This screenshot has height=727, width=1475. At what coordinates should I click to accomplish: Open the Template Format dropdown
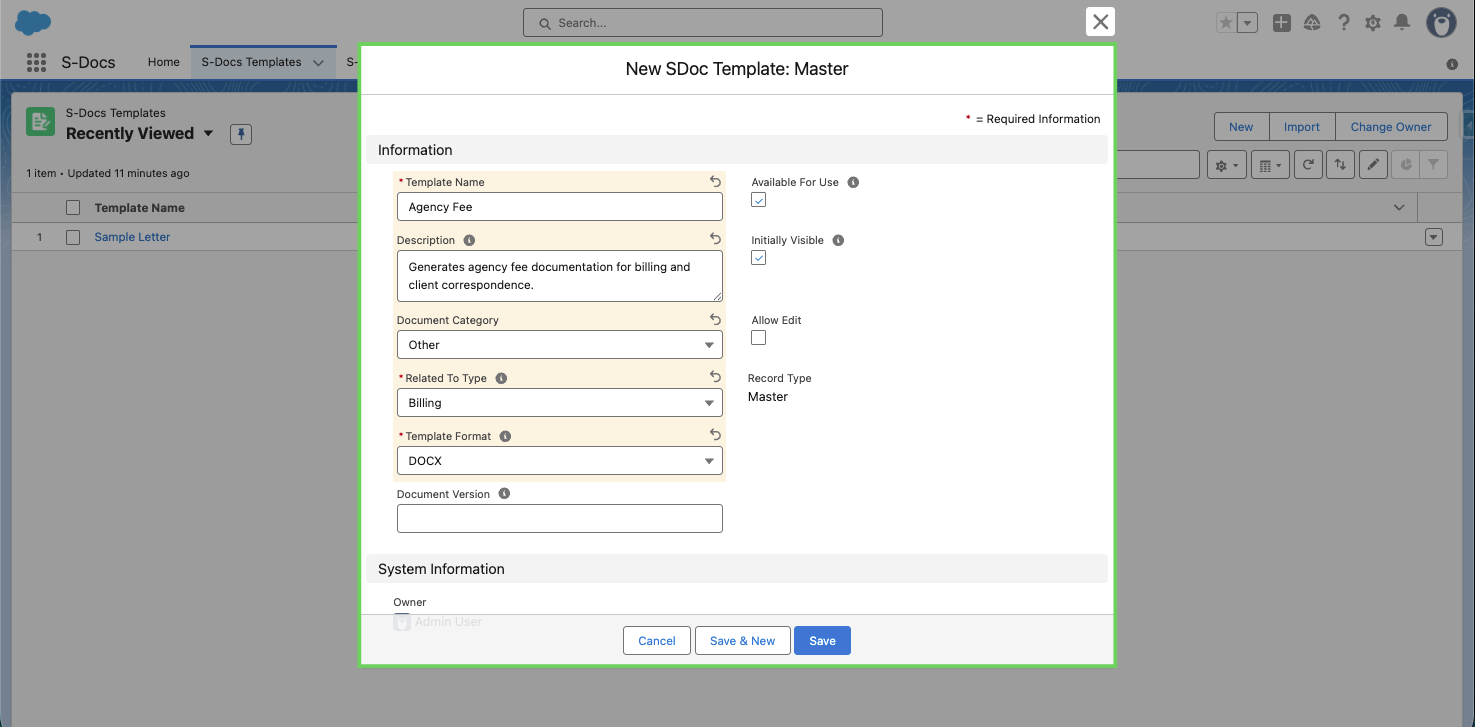[560, 461]
